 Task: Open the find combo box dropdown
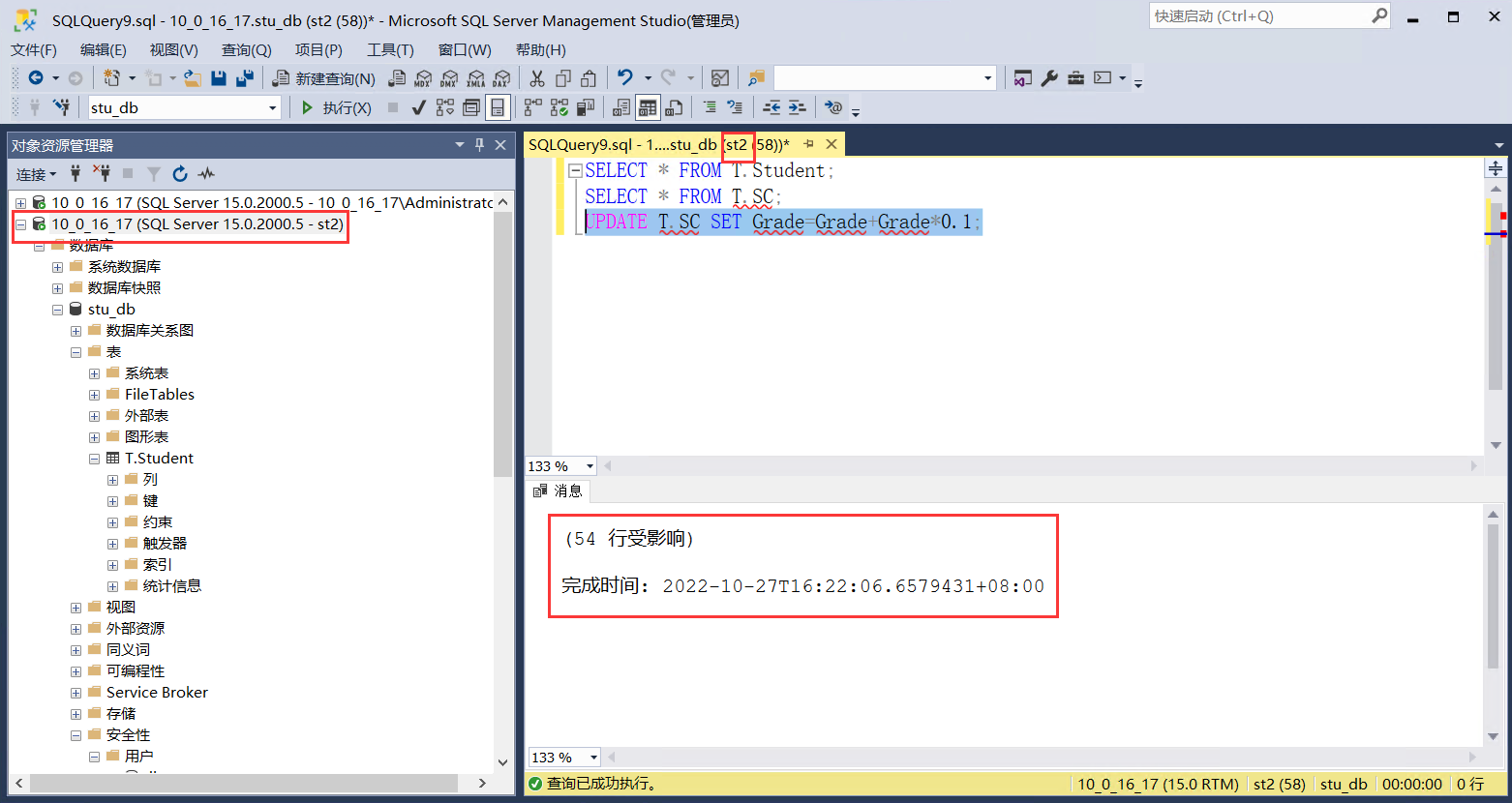987,78
